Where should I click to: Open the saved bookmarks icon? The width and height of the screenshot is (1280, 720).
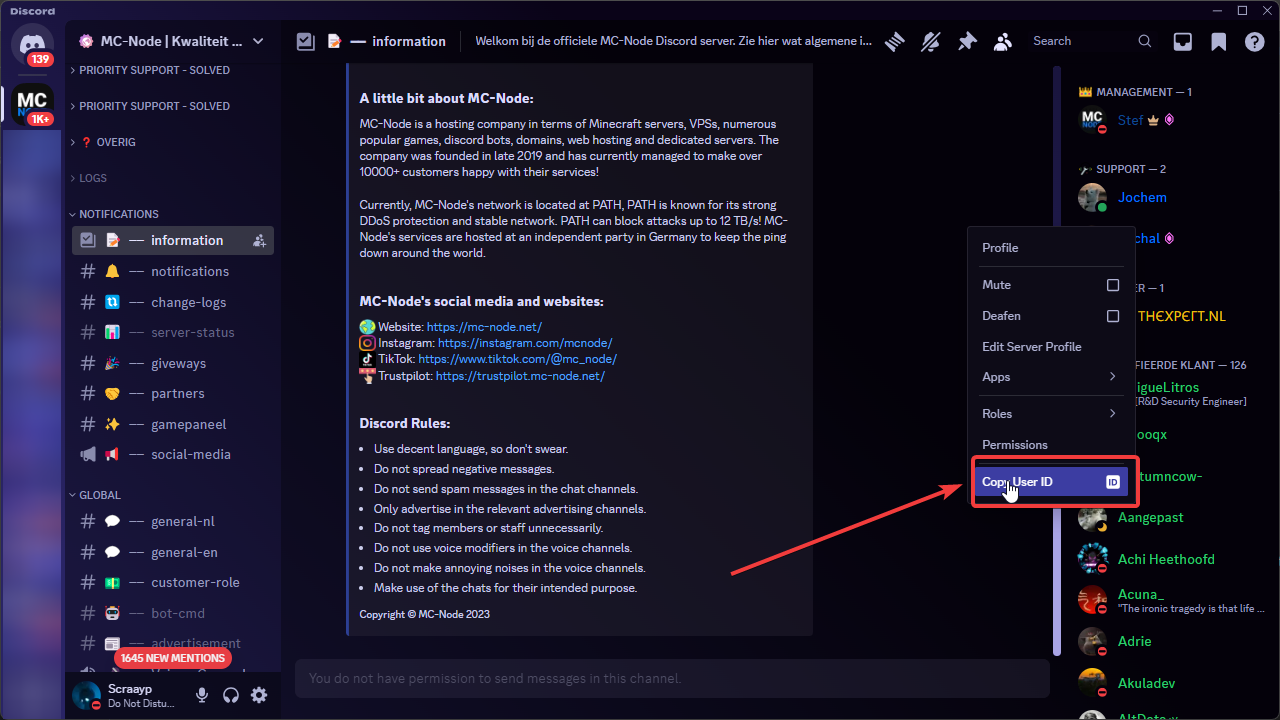pyautogui.click(x=1219, y=41)
